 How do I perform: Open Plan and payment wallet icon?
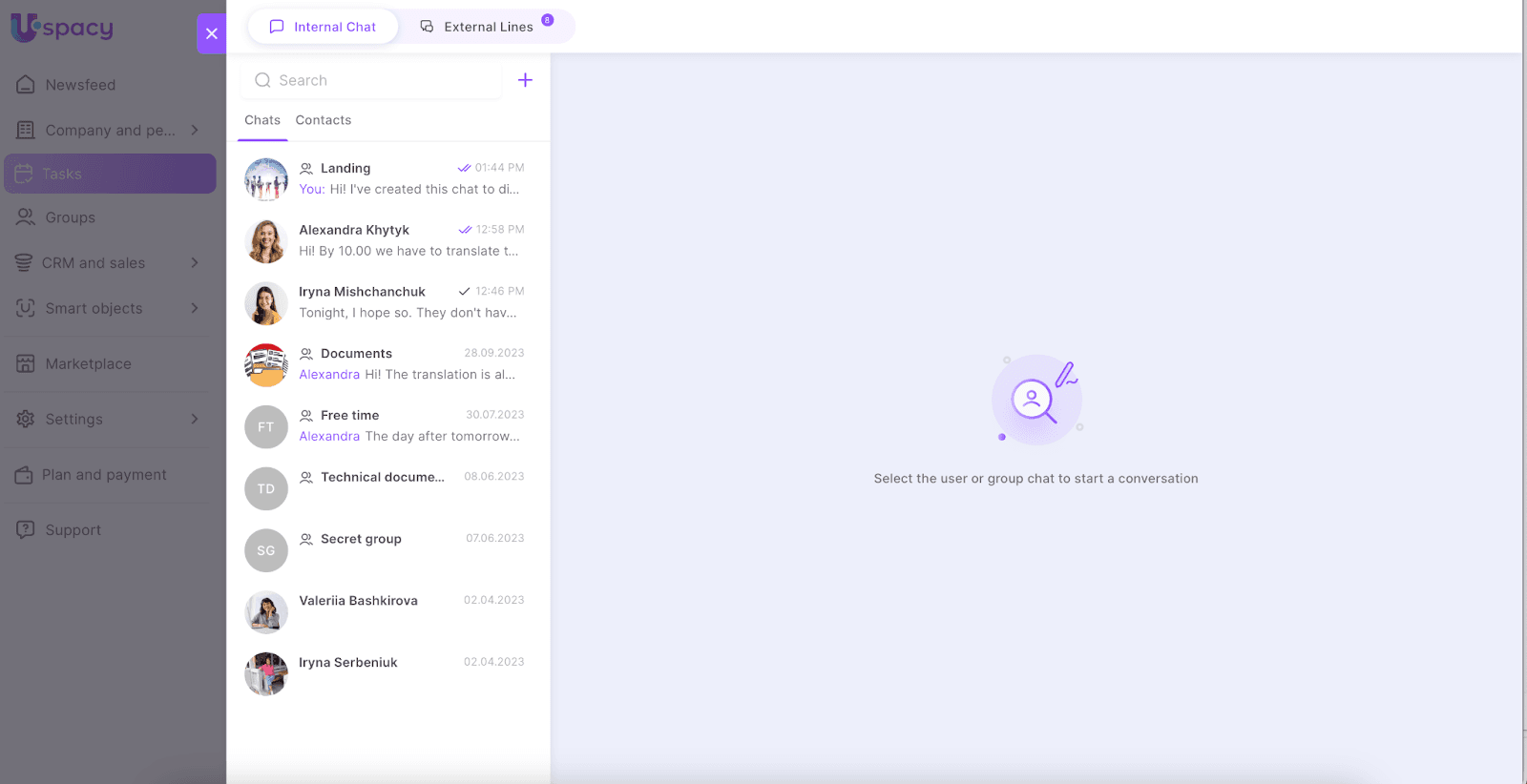point(24,475)
